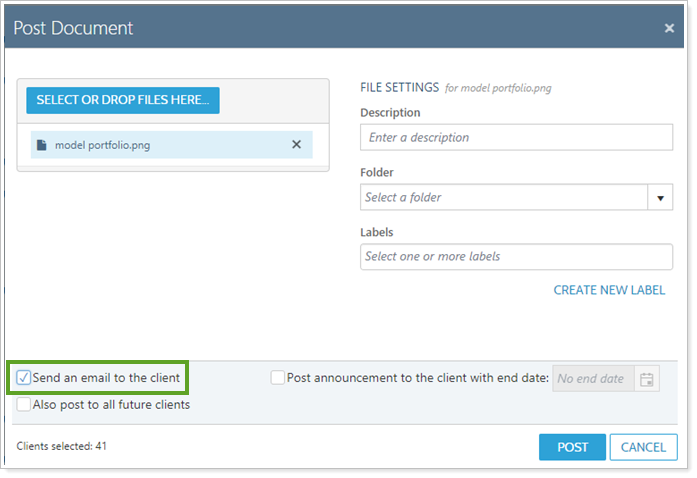Enable Also post to all future clients
Screen dimensions: 697x478
pos(24,405)
